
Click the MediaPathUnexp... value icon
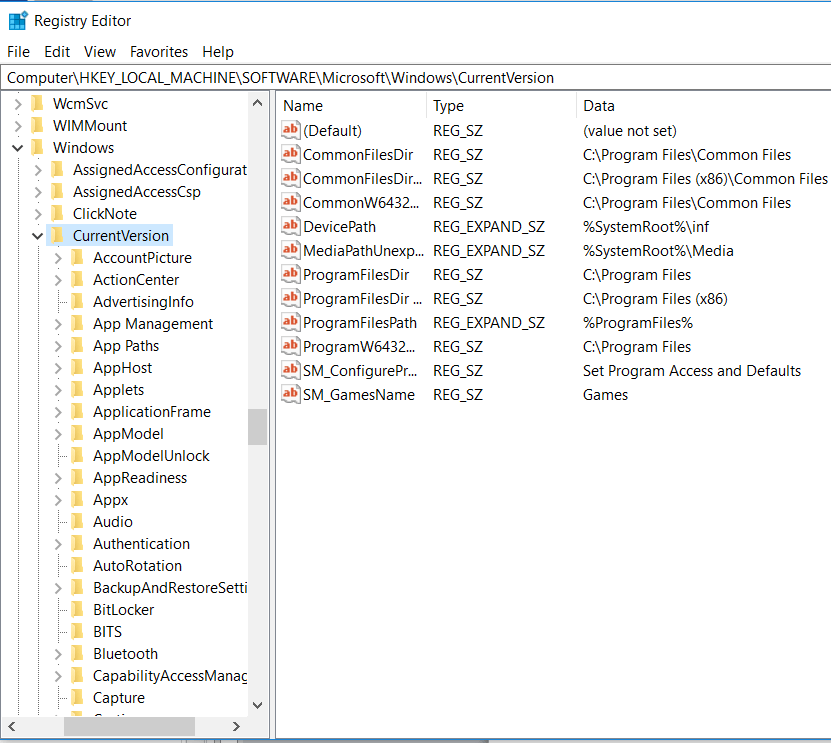(290, 250)
